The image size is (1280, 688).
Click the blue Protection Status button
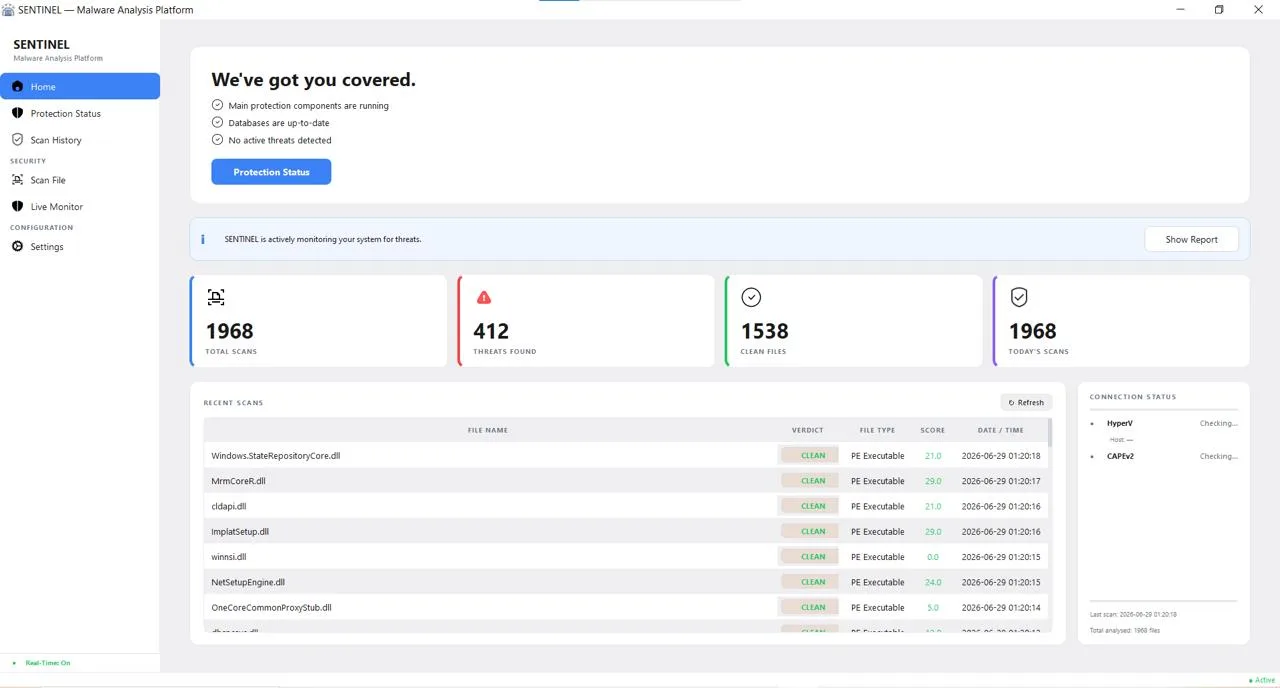[x=271, y=172]
